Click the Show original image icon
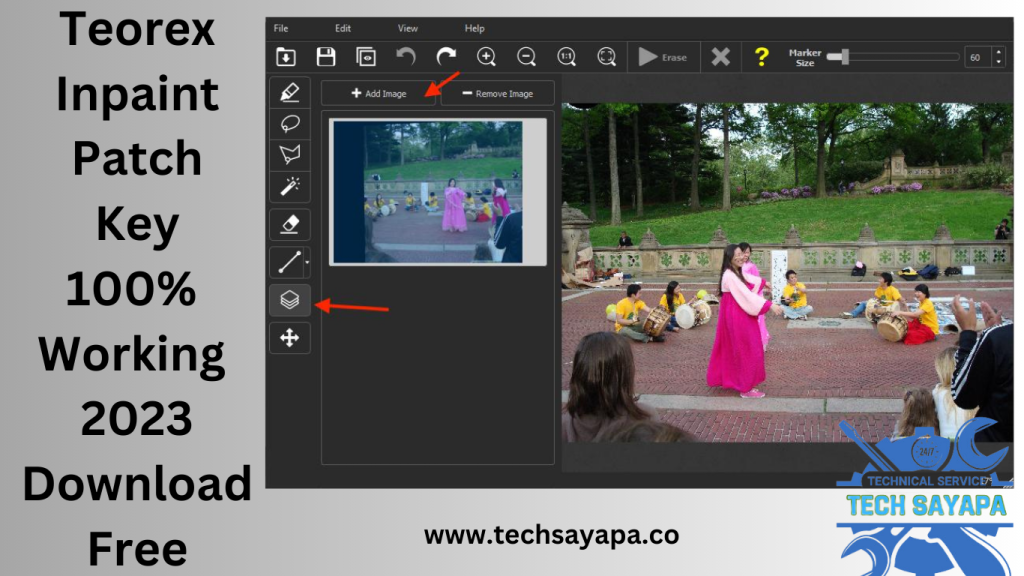The height and width of the screenshot is (576, 1024). coord(366,57)
